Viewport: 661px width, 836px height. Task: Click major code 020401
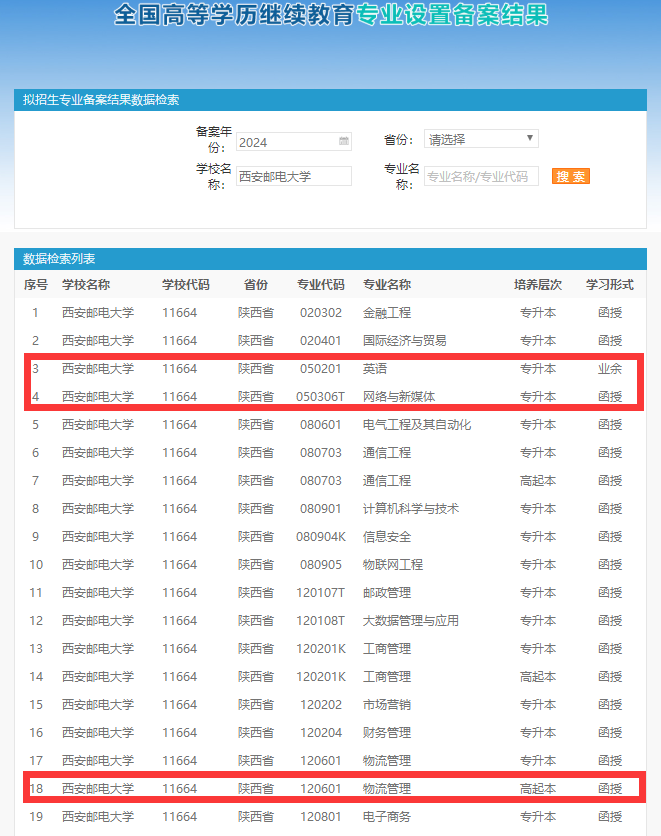[321, 341]
